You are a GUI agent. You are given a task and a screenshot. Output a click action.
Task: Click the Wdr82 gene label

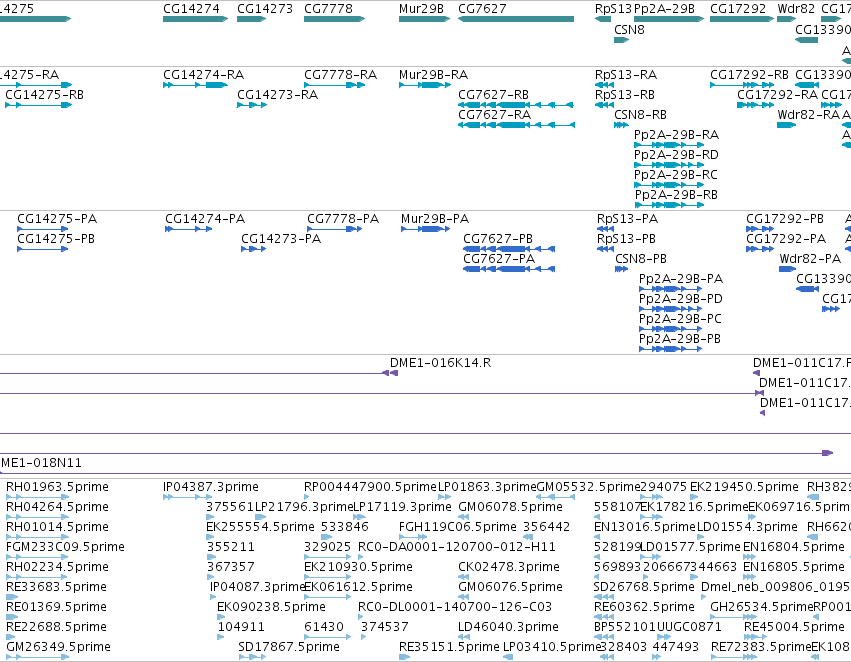796,9
